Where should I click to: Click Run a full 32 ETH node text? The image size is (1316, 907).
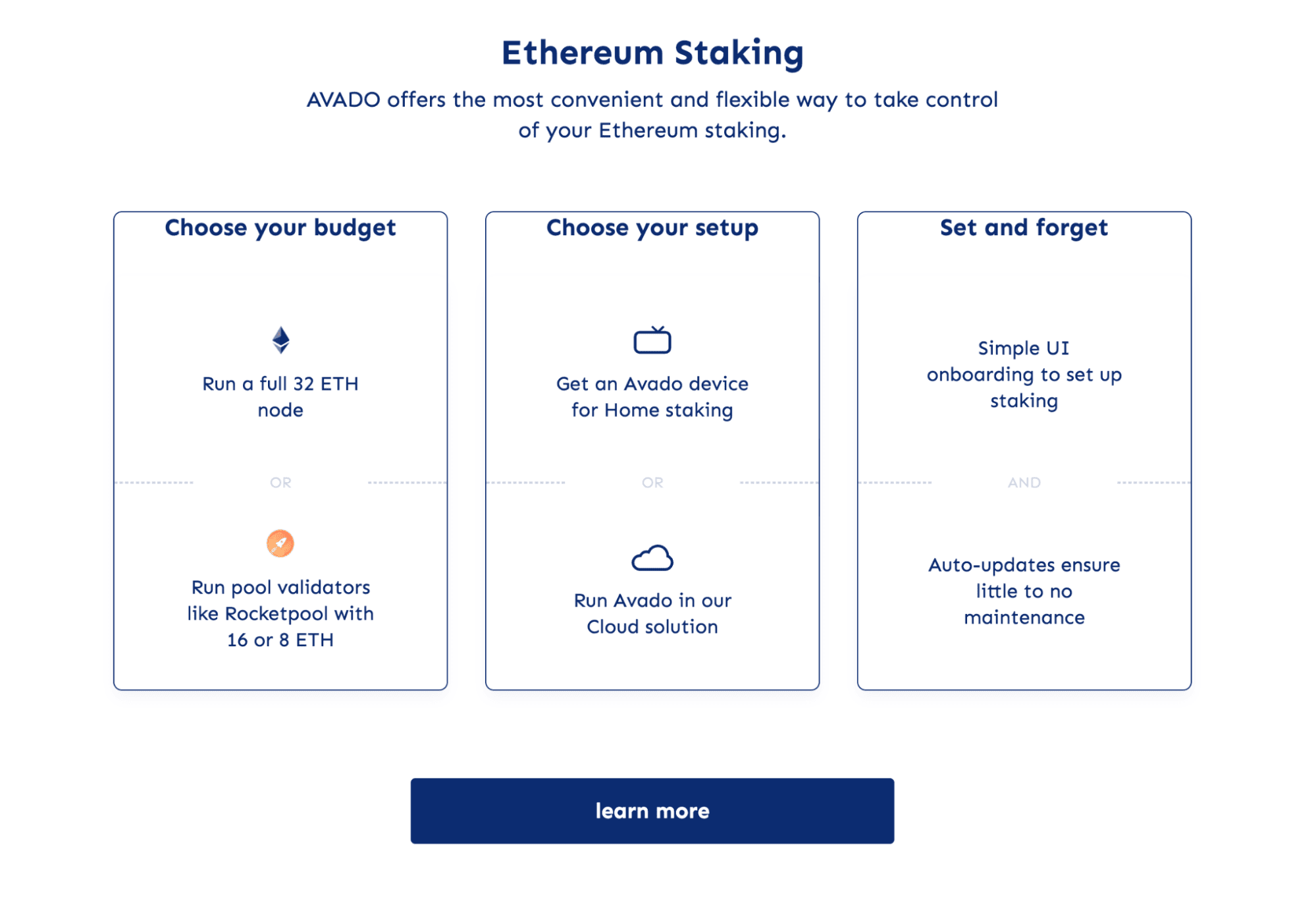point(280,397)
